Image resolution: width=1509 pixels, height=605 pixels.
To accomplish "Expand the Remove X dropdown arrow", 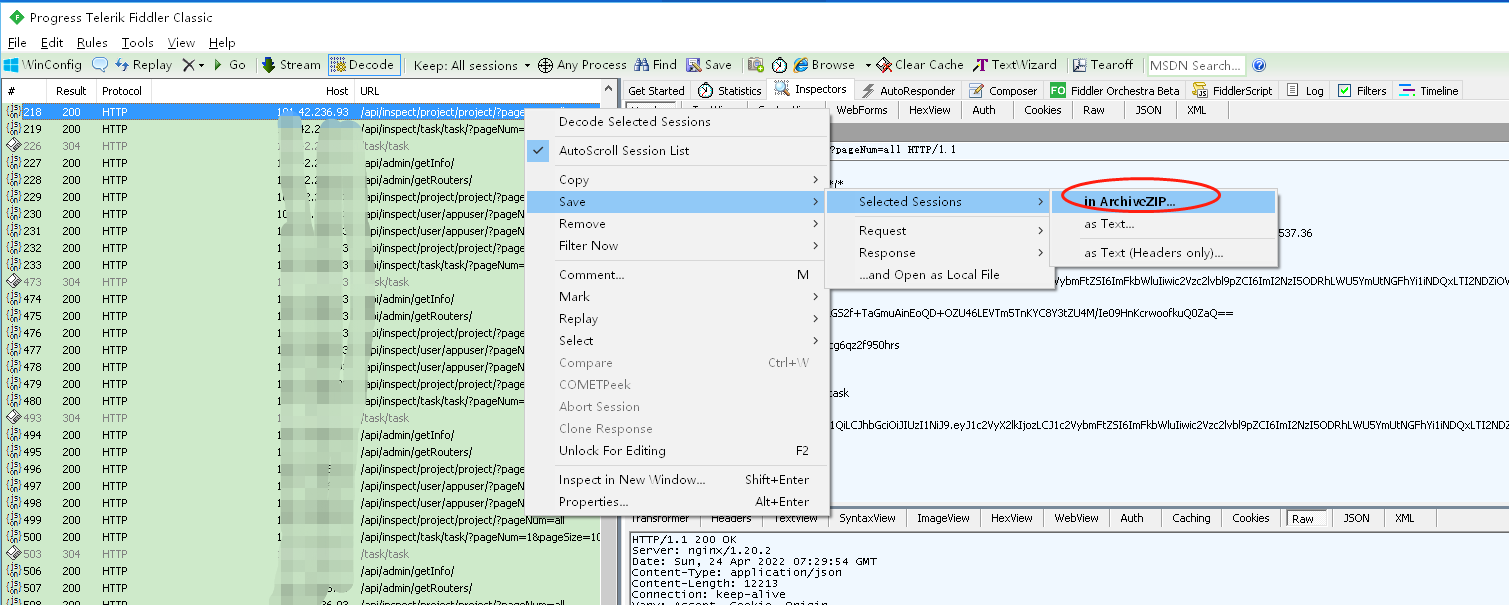I will point(201,65).
